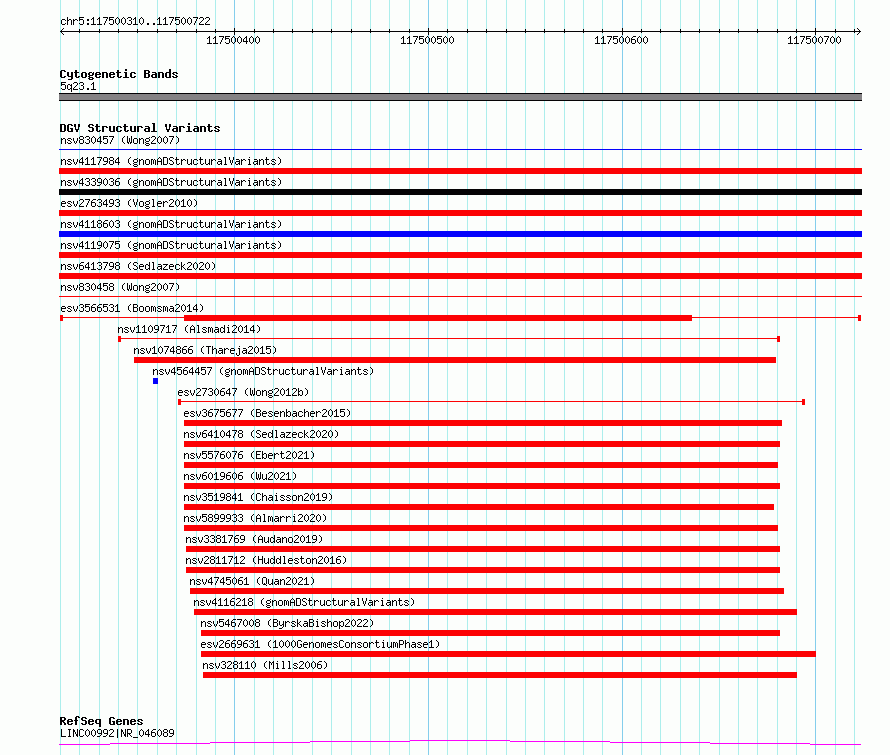Click nsv1109717 (Alsmadi2014) label

coord(189,329)
